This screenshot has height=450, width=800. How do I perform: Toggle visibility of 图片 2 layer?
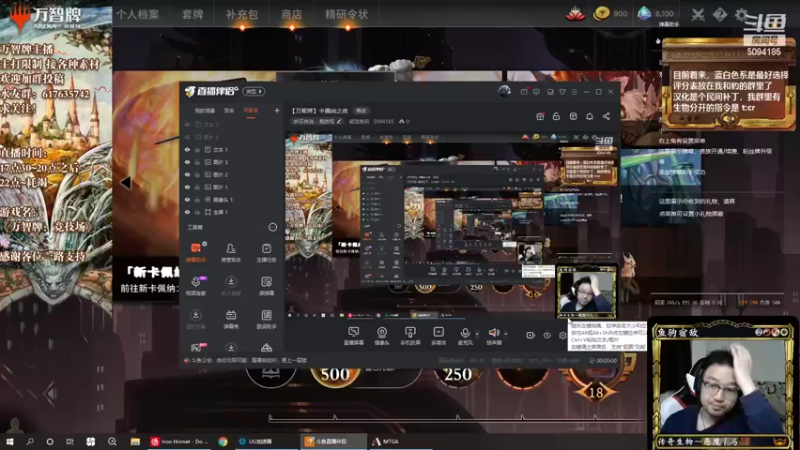(x=187, y=174)
